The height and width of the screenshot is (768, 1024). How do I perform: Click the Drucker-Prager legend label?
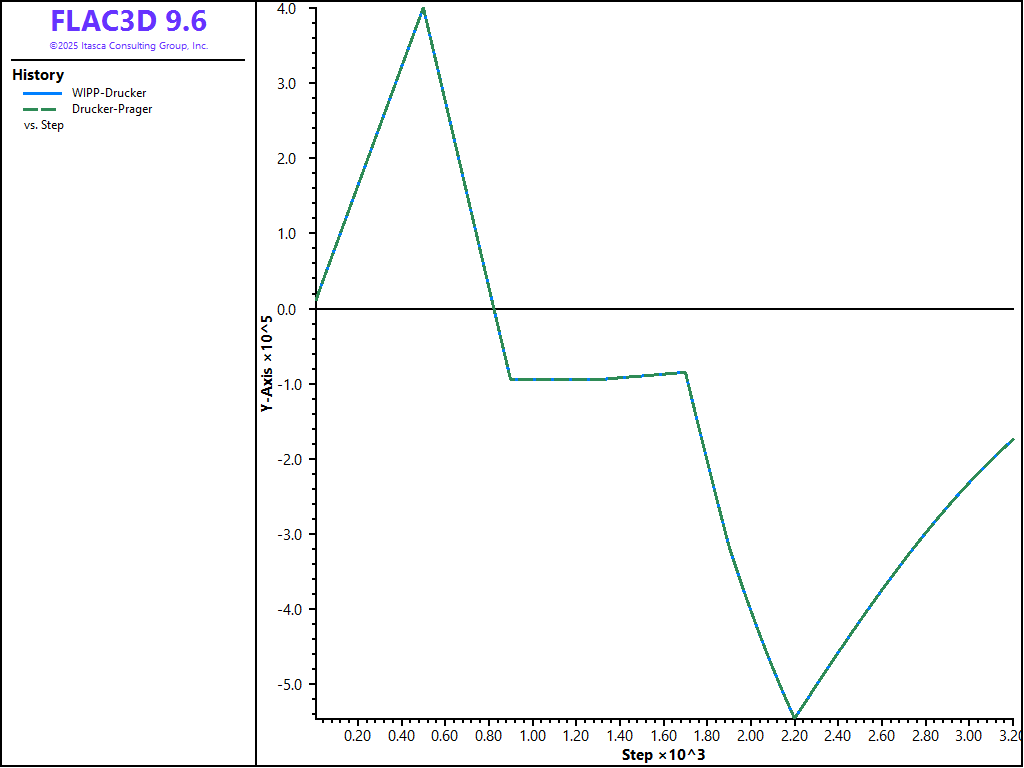pyautogui.click(x=112, y=109)
